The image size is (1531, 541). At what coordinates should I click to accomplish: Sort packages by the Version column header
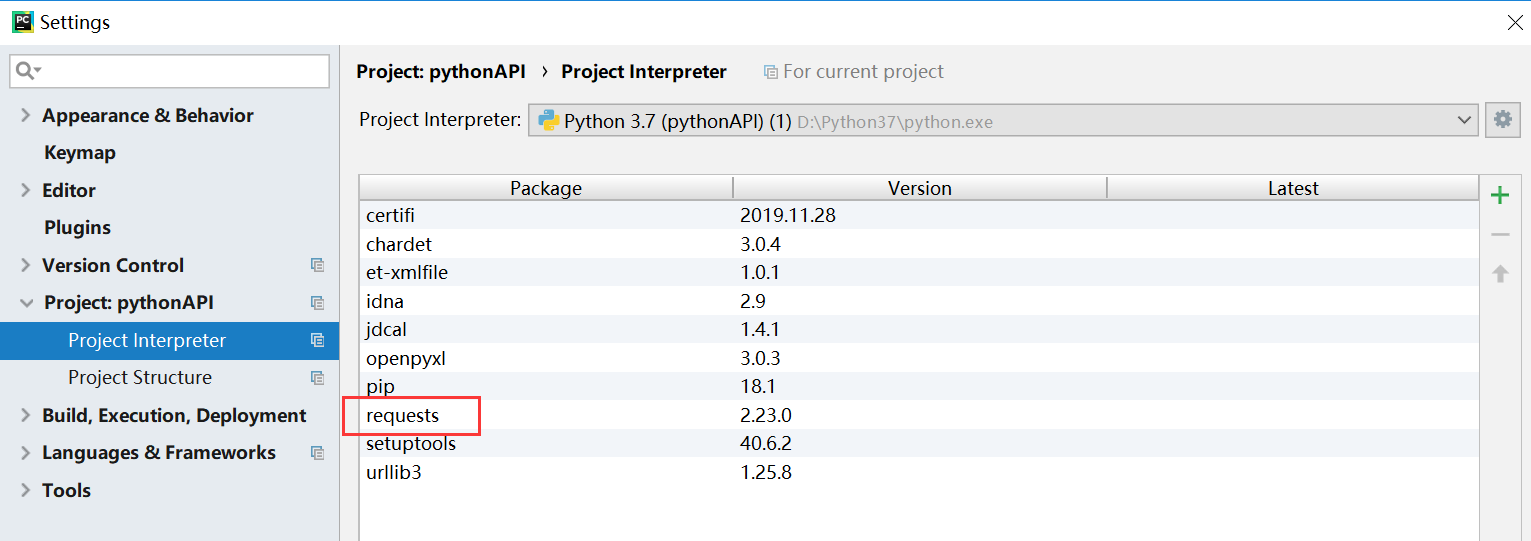coord(919,188)
